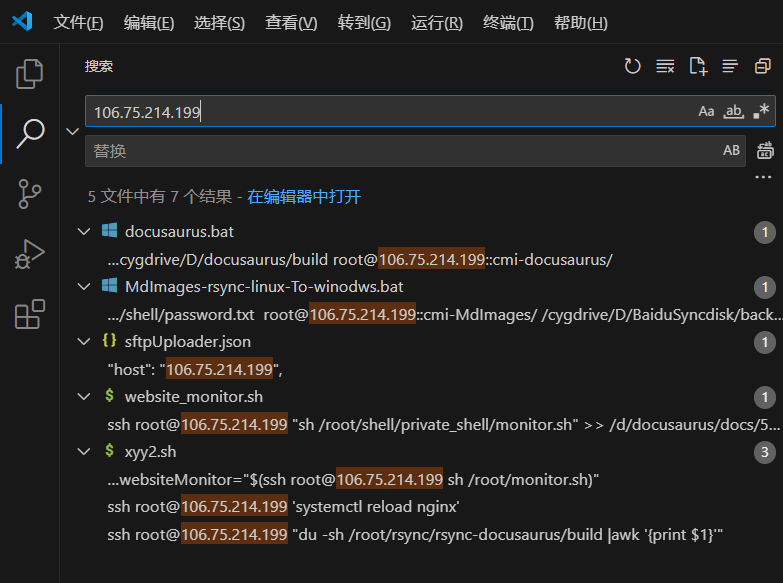Open Source Control view
Image resolution: width=783 pixels, height=583 pixels.
(x=29, y=194)
